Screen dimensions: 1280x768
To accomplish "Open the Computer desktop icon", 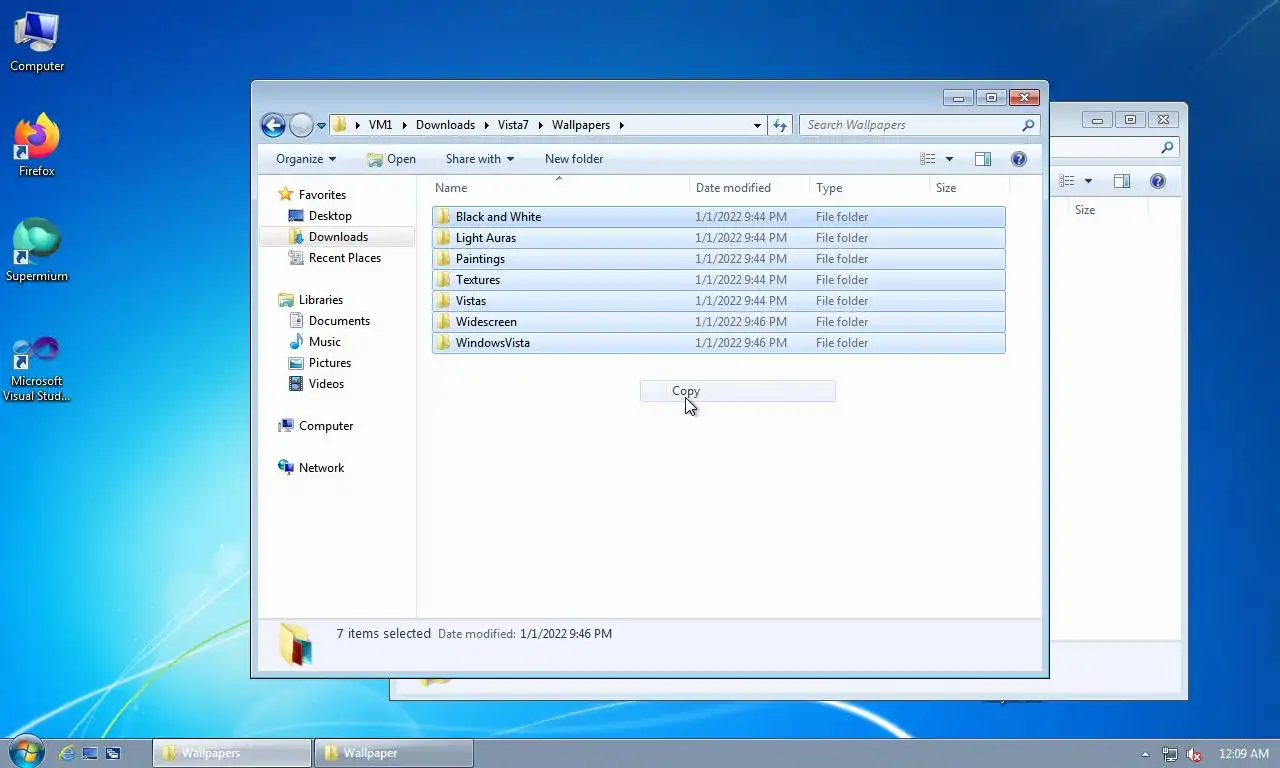I will 37,42.
